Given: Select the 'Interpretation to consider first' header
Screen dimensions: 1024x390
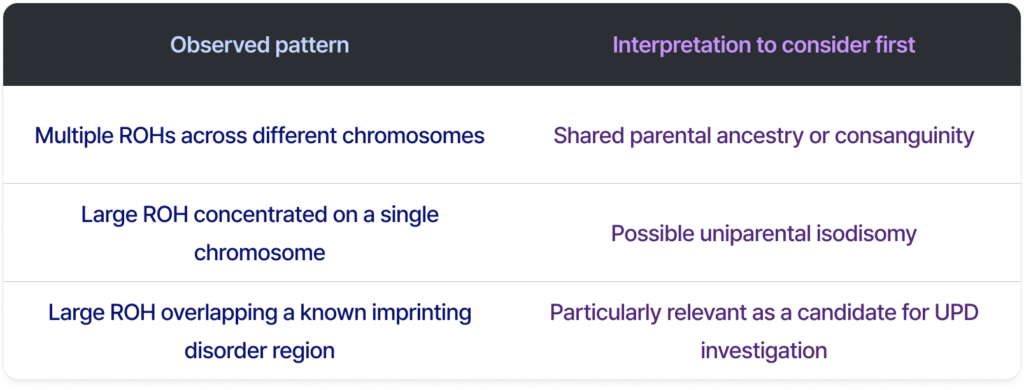Looking at the screenshot, I should pos(763,45).
